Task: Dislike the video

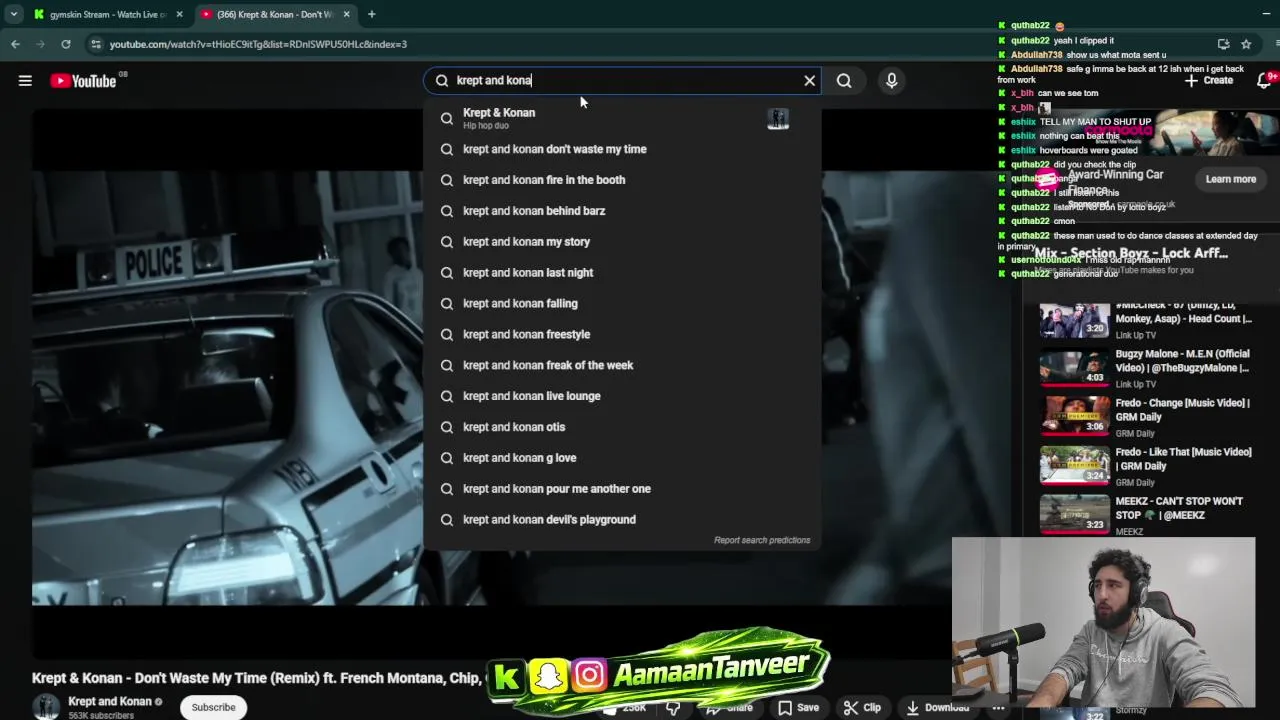Action: coord(673,707)
